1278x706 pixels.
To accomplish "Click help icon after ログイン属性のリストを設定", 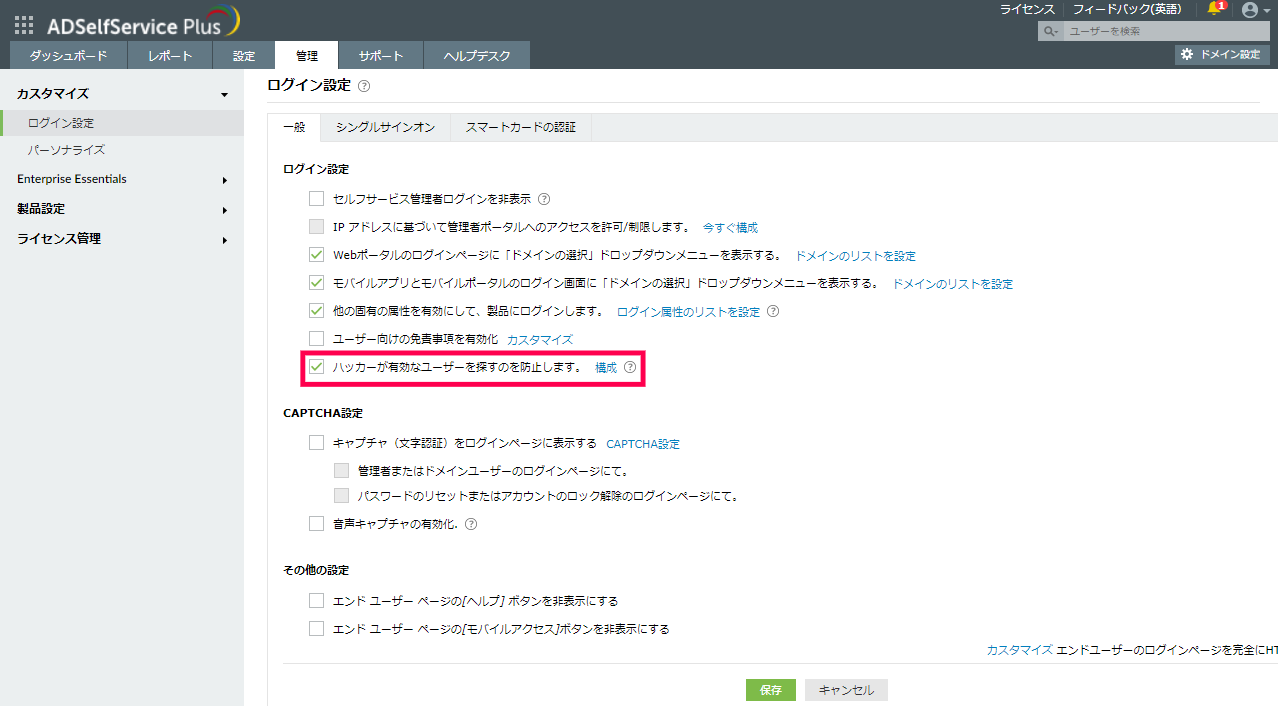I will tap(772, 311).
